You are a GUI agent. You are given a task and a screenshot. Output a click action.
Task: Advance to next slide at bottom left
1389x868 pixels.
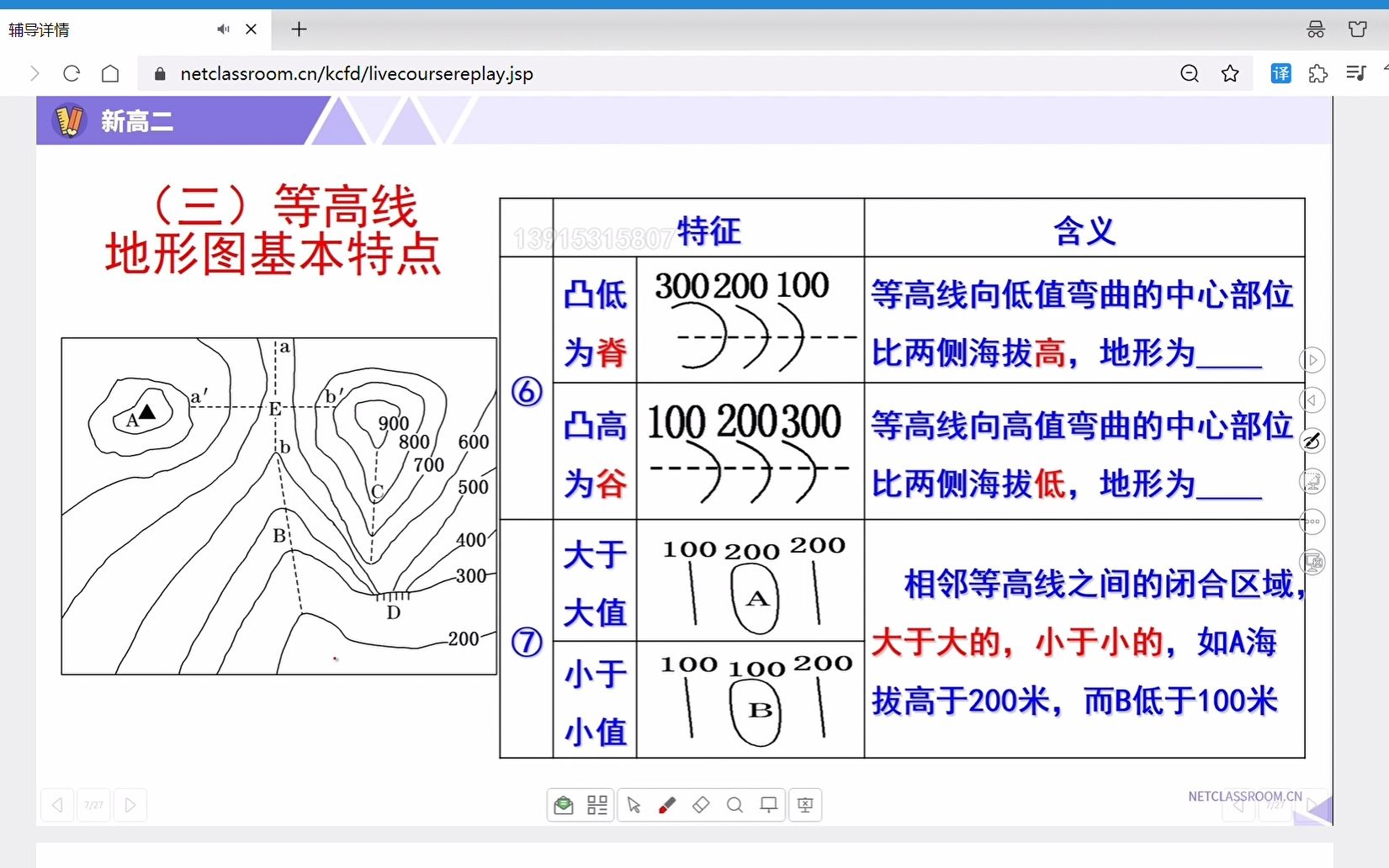pyautogui.click(x=130, y=805)
